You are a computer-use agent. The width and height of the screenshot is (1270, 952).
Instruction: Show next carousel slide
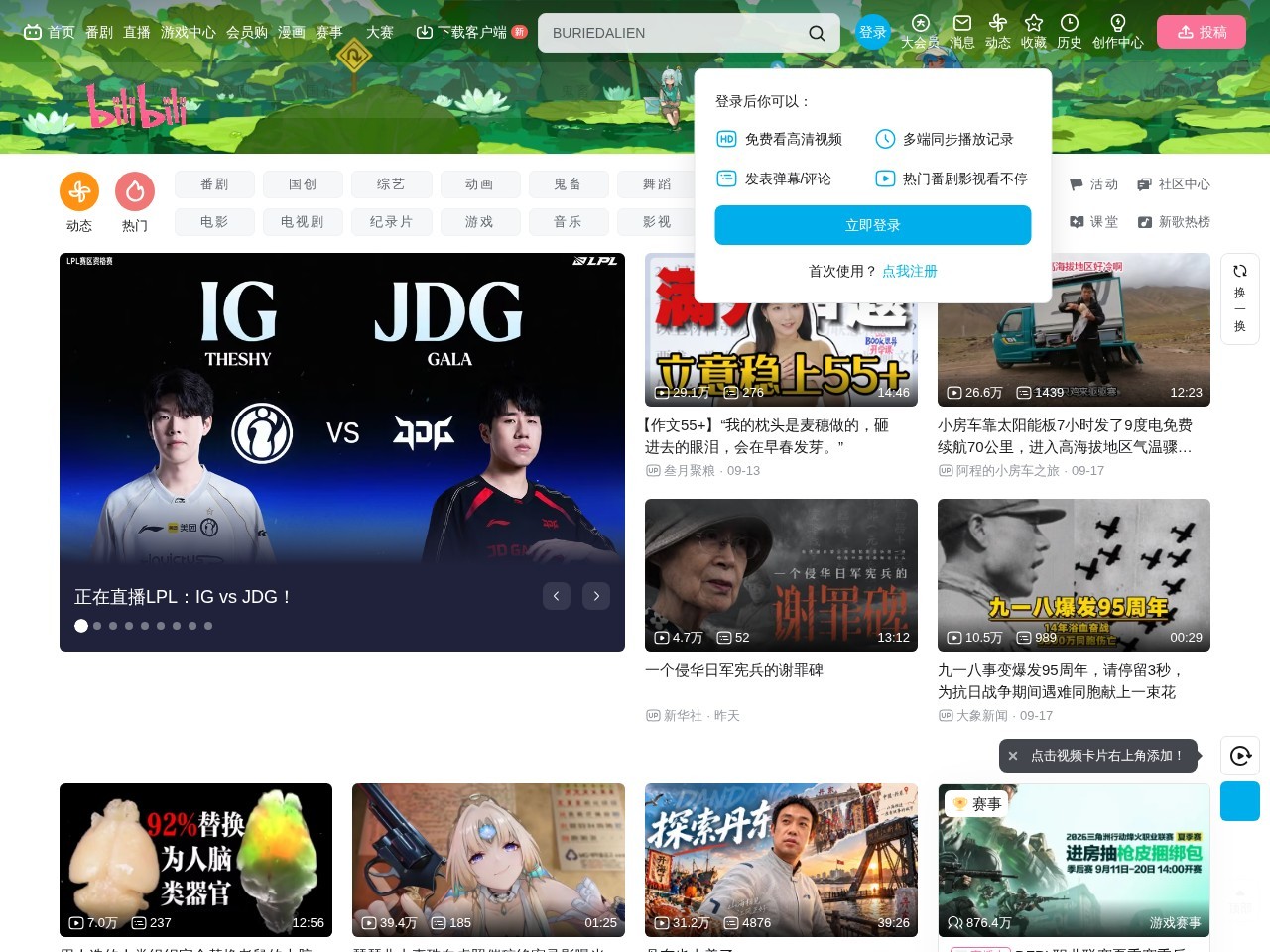(x=596, y=596)
